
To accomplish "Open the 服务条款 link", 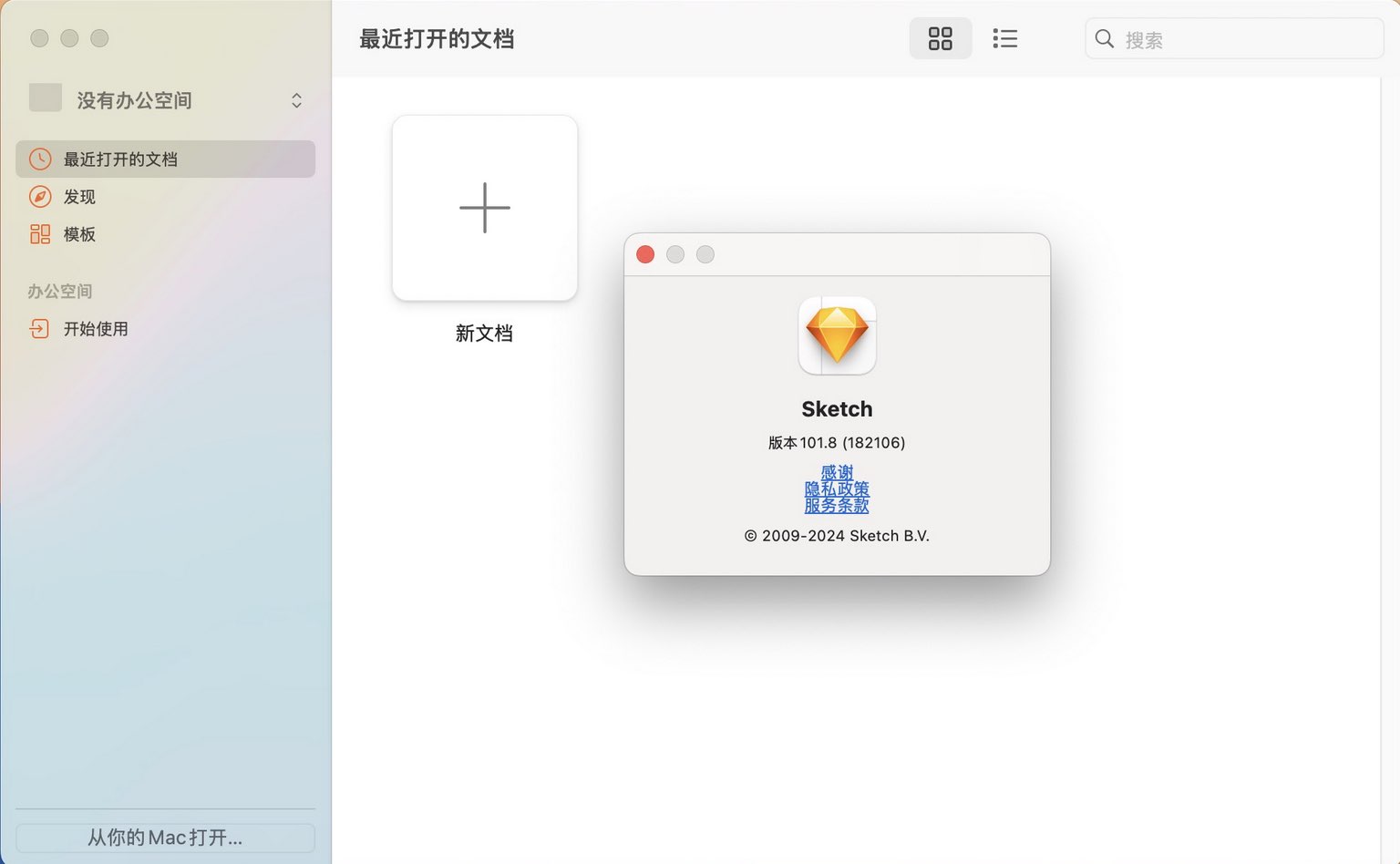I will tap(837, 505).
